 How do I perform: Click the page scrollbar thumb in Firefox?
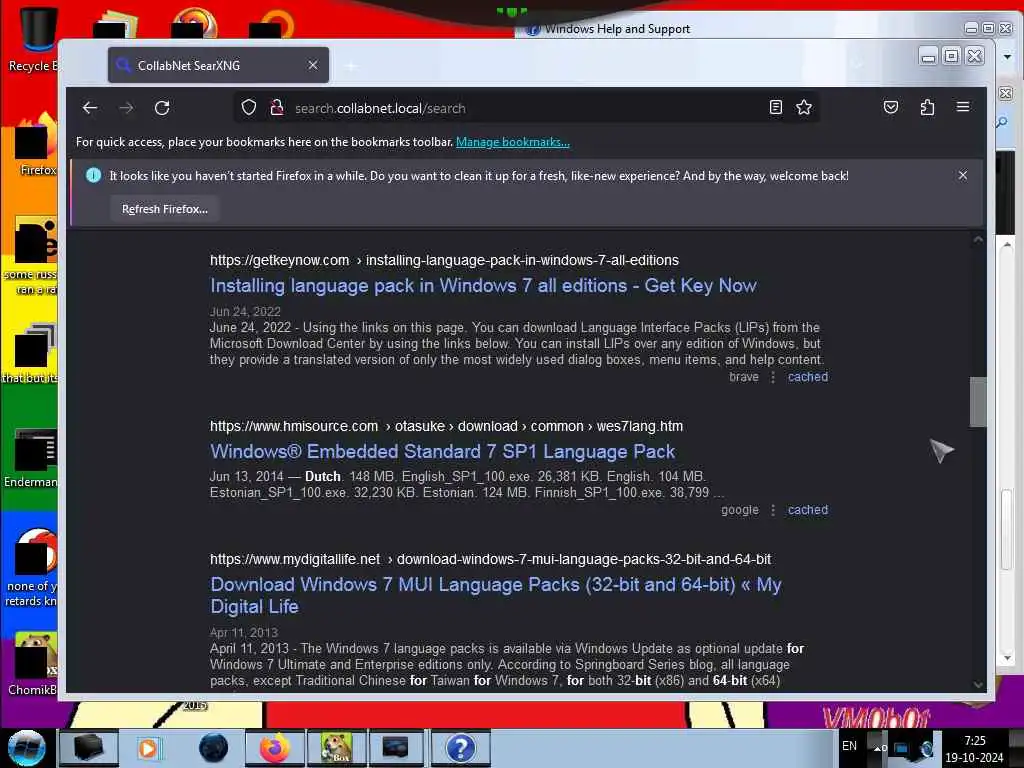pyautogui.click(x=978, y=402)
